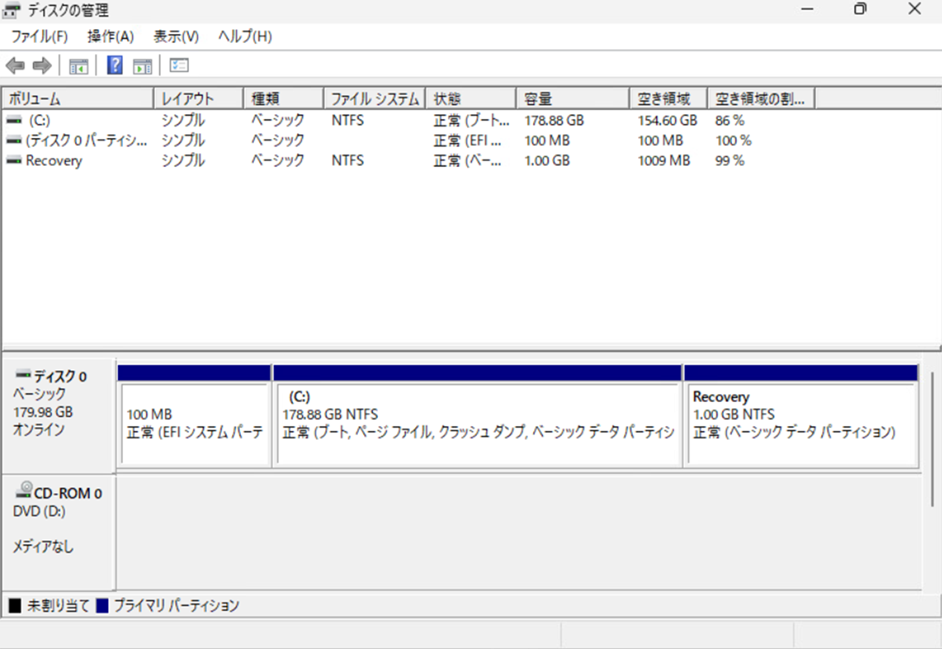
Task: Click the 1009 MB free space cell
Action: tap(664, 160)
